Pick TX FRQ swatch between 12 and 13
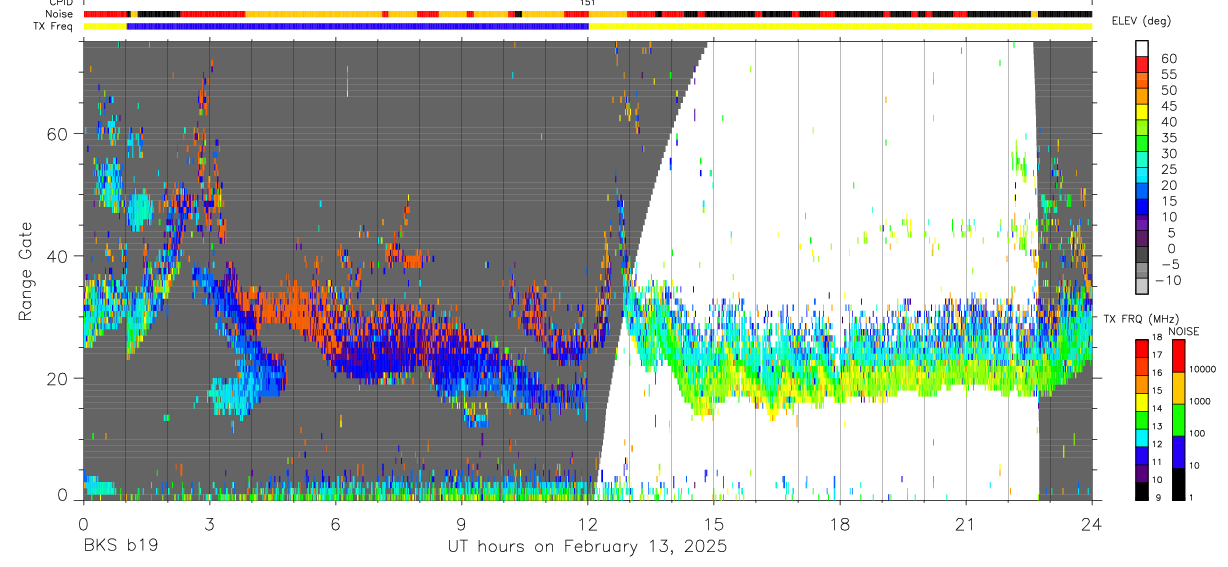The height and width of the screenshot is (567, 1228). (x=1142, y=437)
